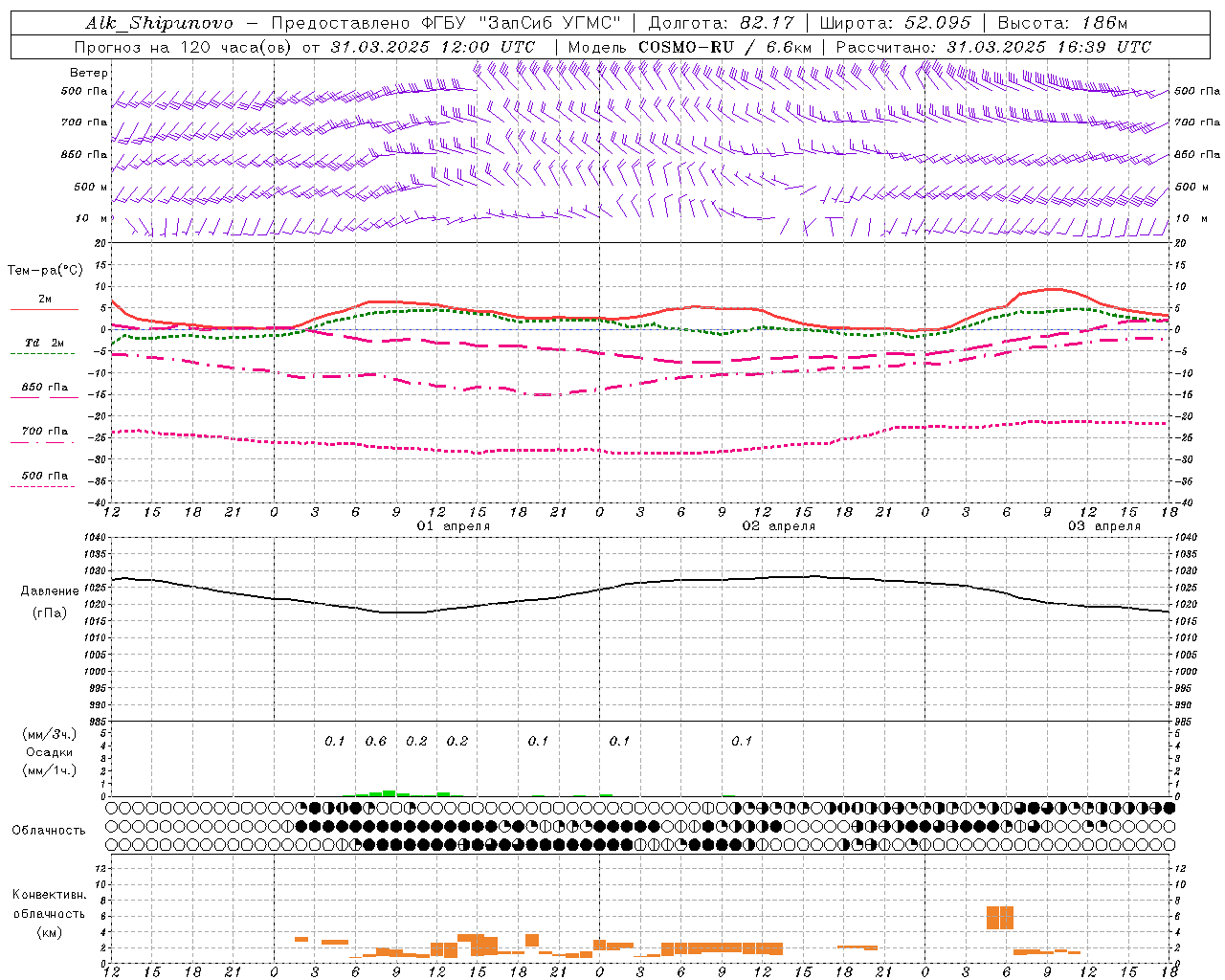Click the Облачность cloud cover label
Viewport: 1225px width, 980px height.
point(49,831)
